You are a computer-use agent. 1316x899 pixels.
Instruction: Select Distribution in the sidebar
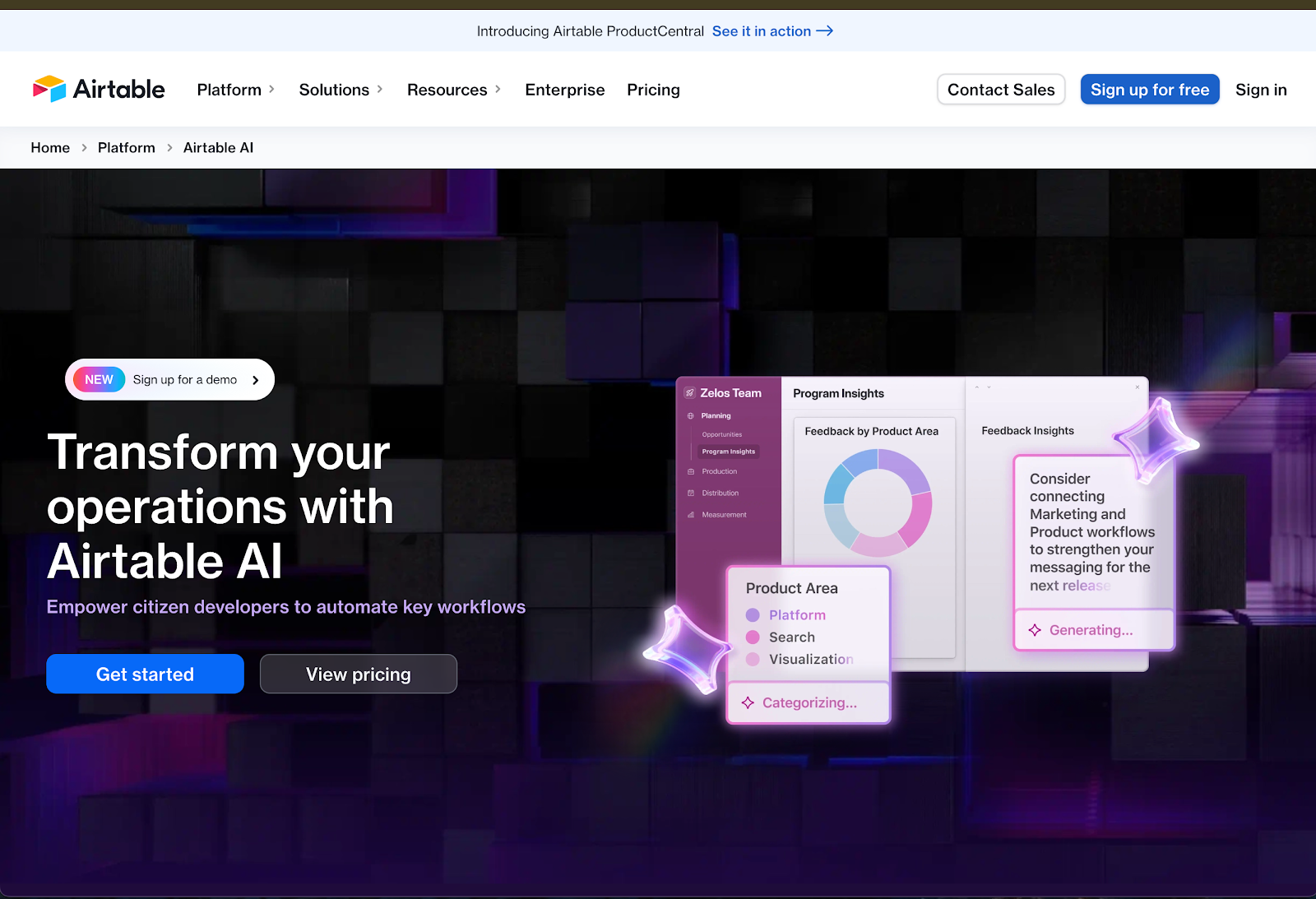(721, 493)
